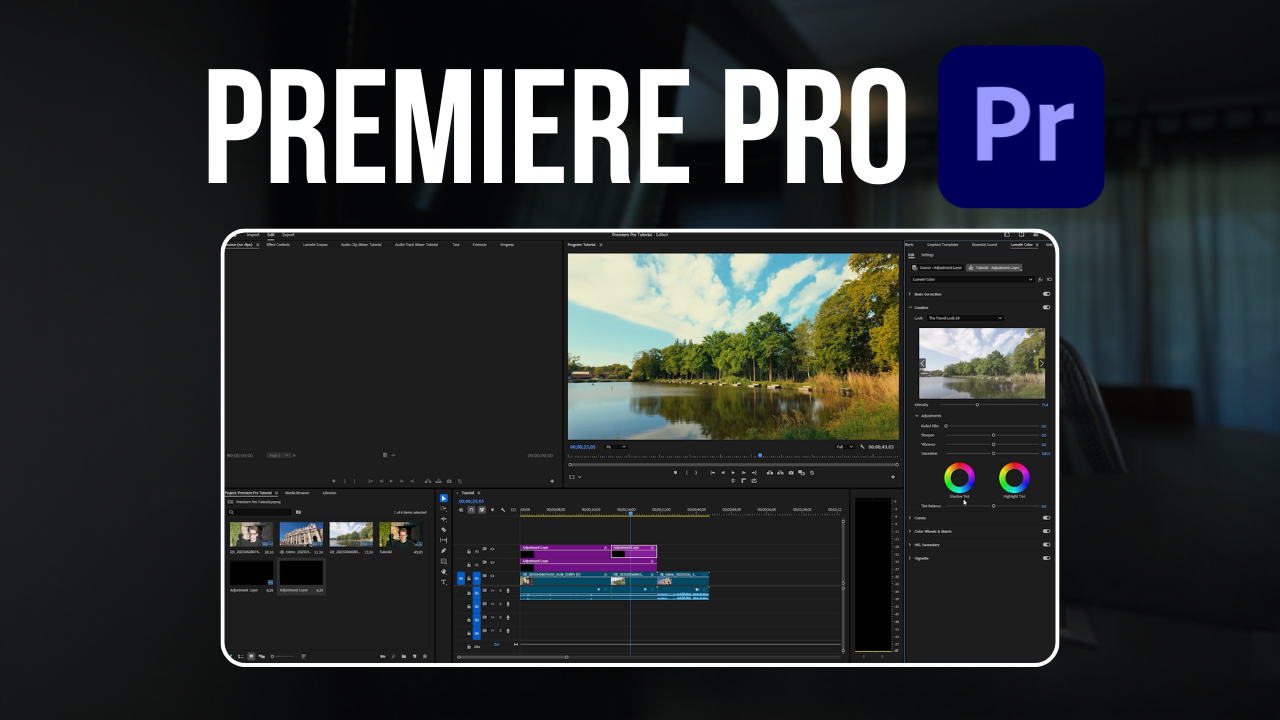
Task: Click Tutorial - Adjustment Layer button
Action: (994, 268)
